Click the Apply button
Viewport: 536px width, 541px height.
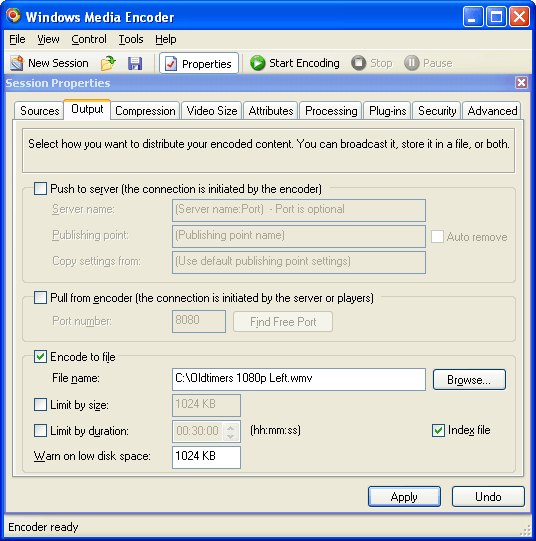(x=404, y=496)
